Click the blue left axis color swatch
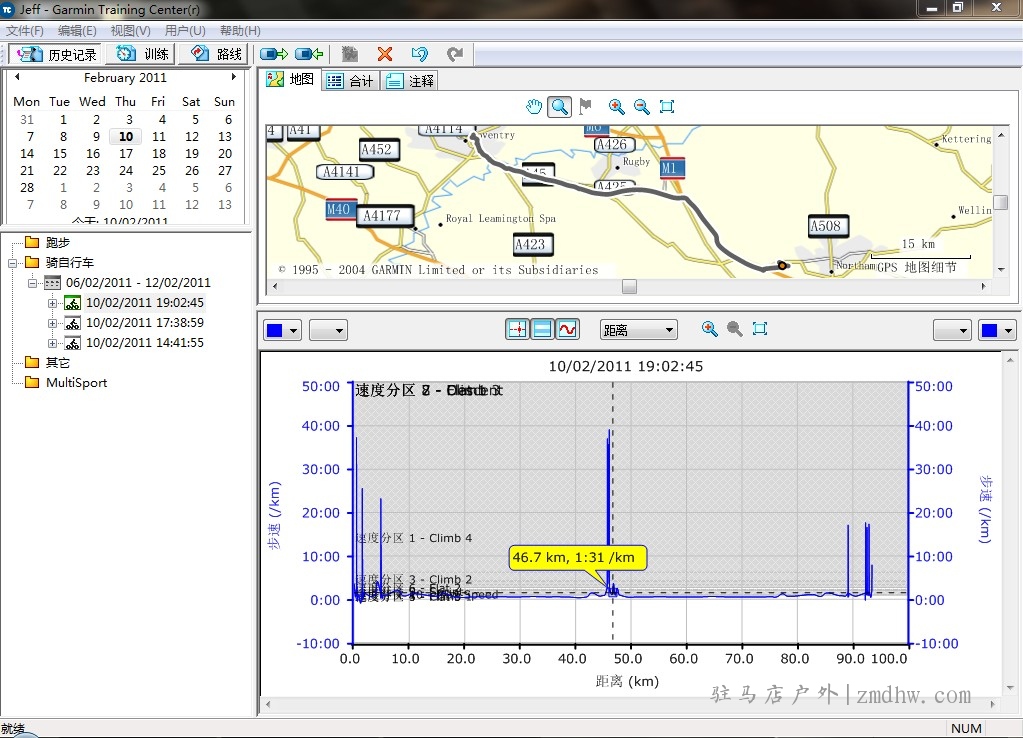The height and width of the screenshot is (738, 1023). click(275, 330)
